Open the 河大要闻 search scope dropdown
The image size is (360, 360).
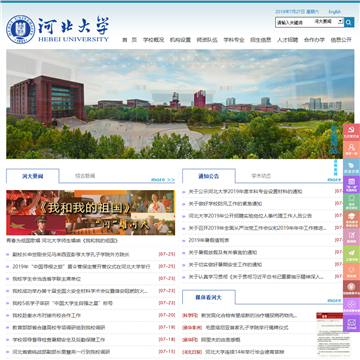tap(328, 22)
